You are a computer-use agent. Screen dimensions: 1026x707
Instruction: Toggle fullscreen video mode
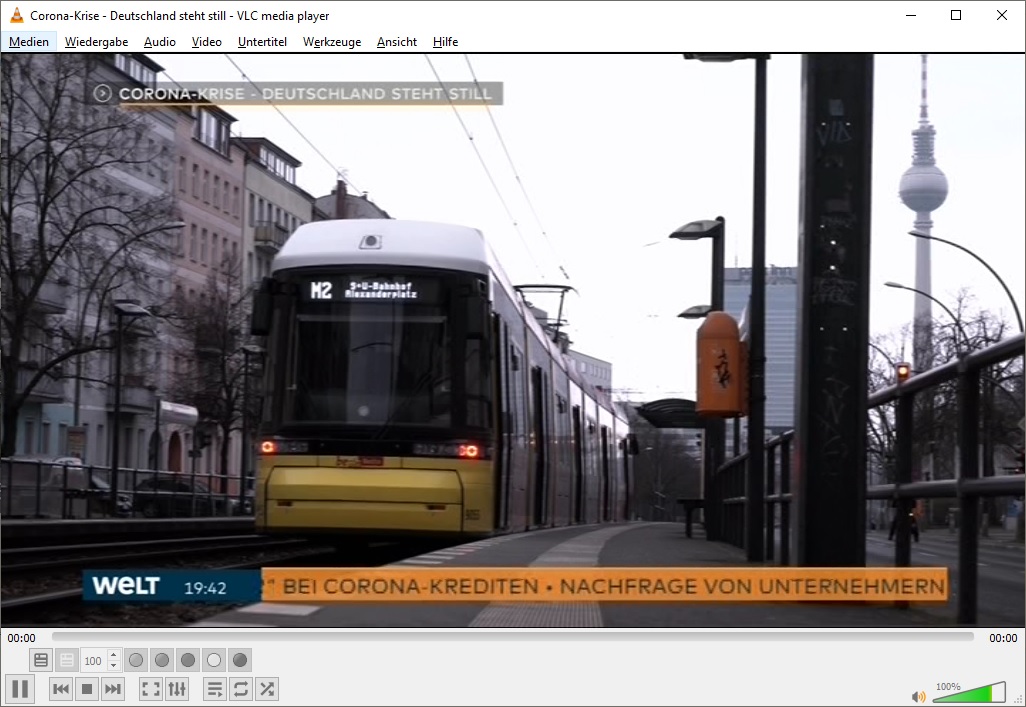coord(151,689)
